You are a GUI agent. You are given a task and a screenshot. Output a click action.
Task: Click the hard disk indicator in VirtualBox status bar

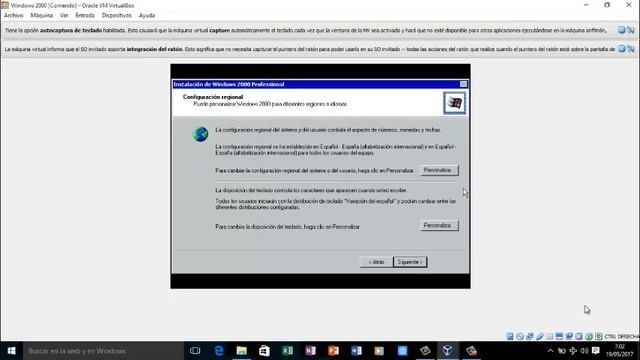tap(510, 336)
